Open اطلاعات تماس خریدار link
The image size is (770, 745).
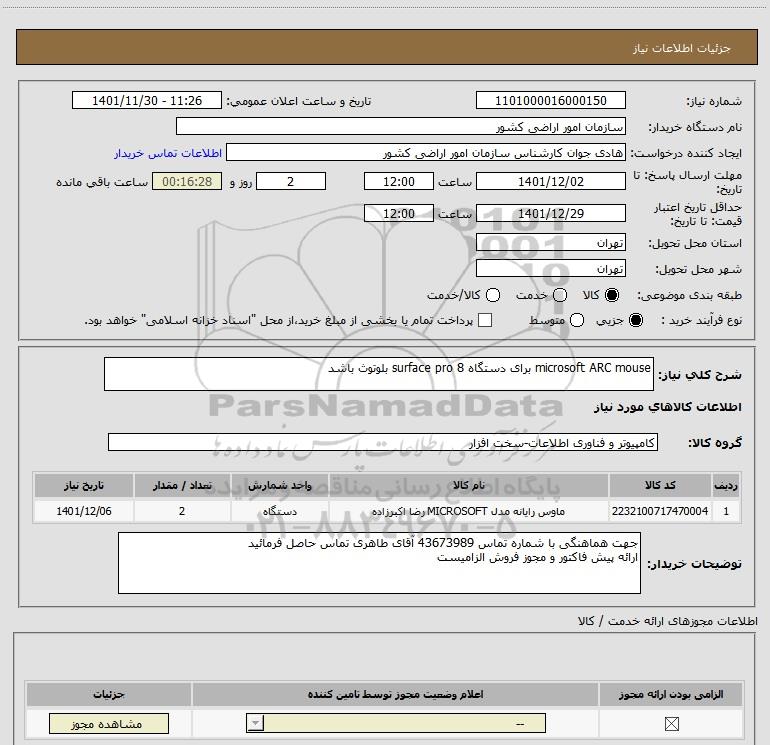coord(168,153)
